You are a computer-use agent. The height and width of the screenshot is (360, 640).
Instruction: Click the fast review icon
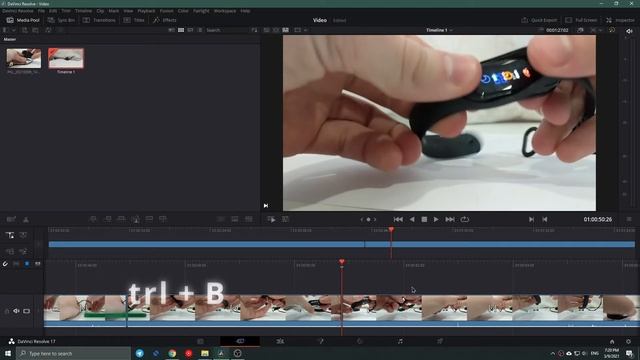(271, 220)
